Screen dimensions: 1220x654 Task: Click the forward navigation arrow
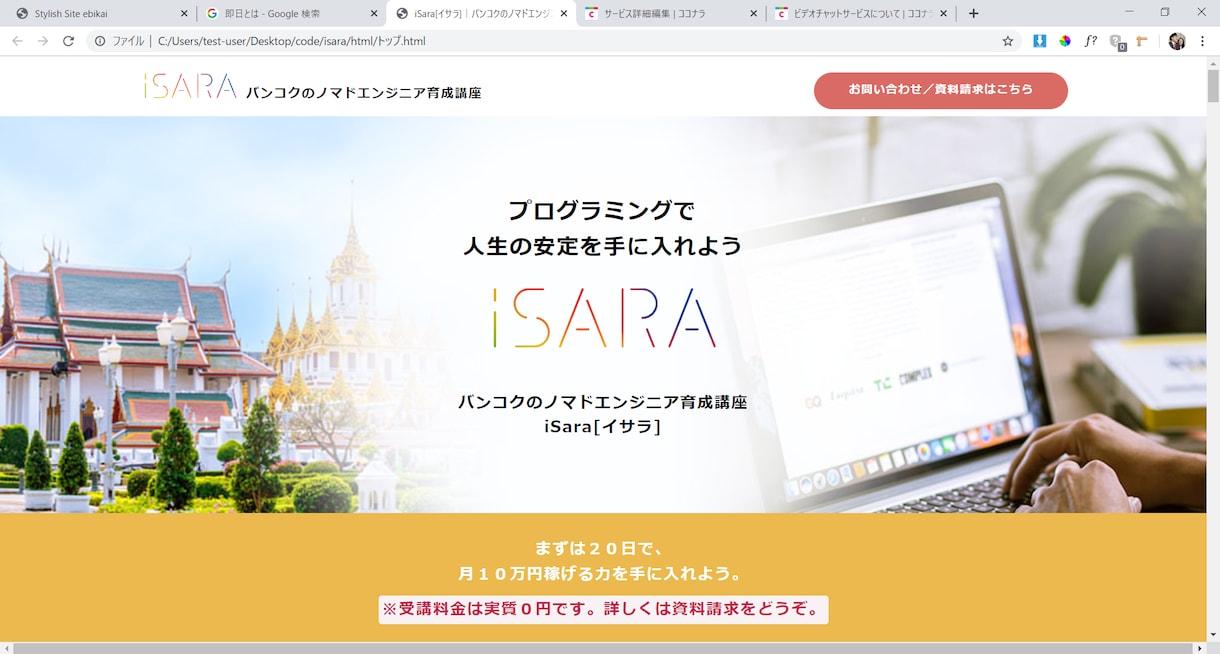tap(43, 41)
